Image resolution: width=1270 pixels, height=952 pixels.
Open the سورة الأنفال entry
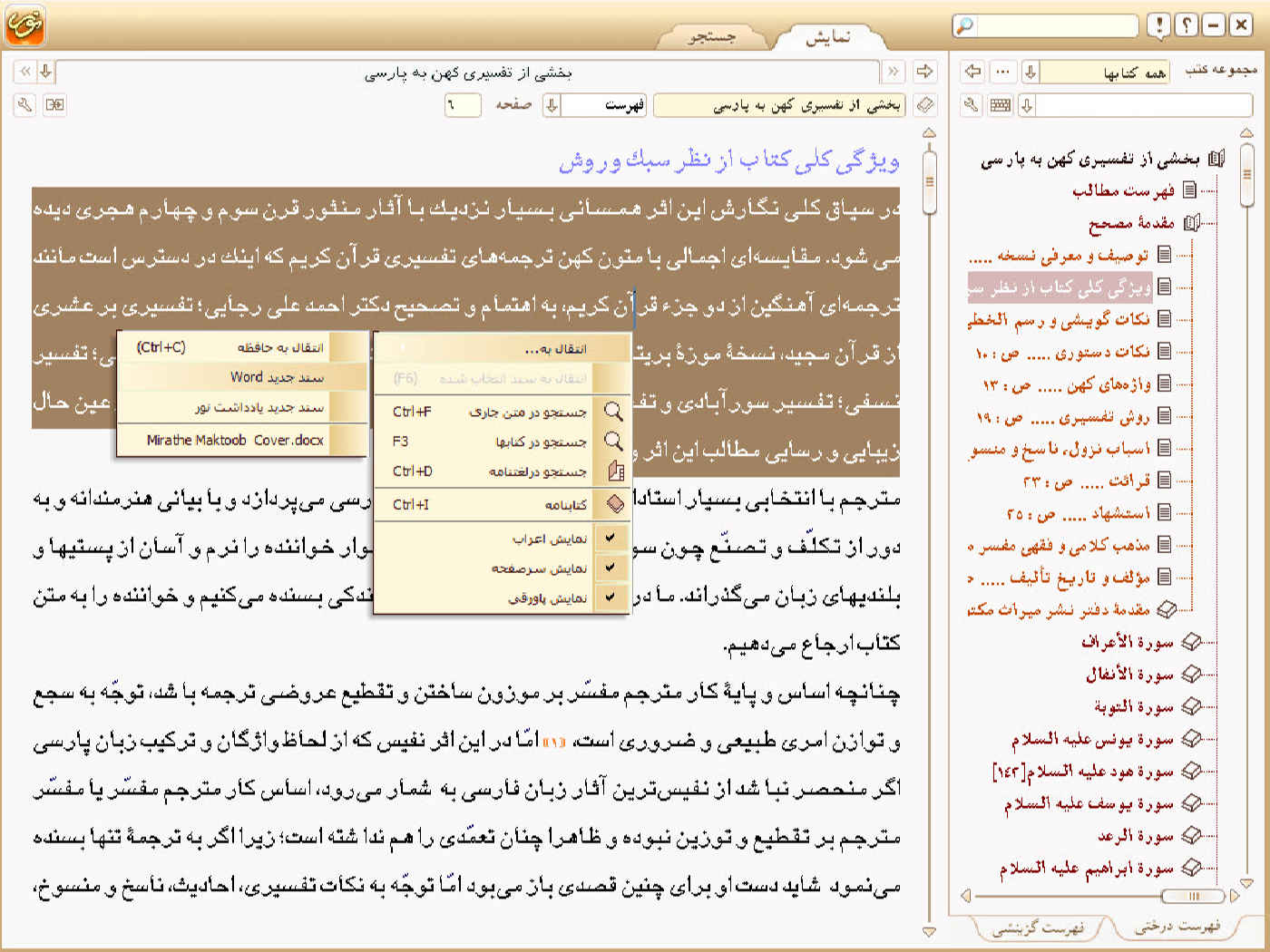(x=1129, y=675)
